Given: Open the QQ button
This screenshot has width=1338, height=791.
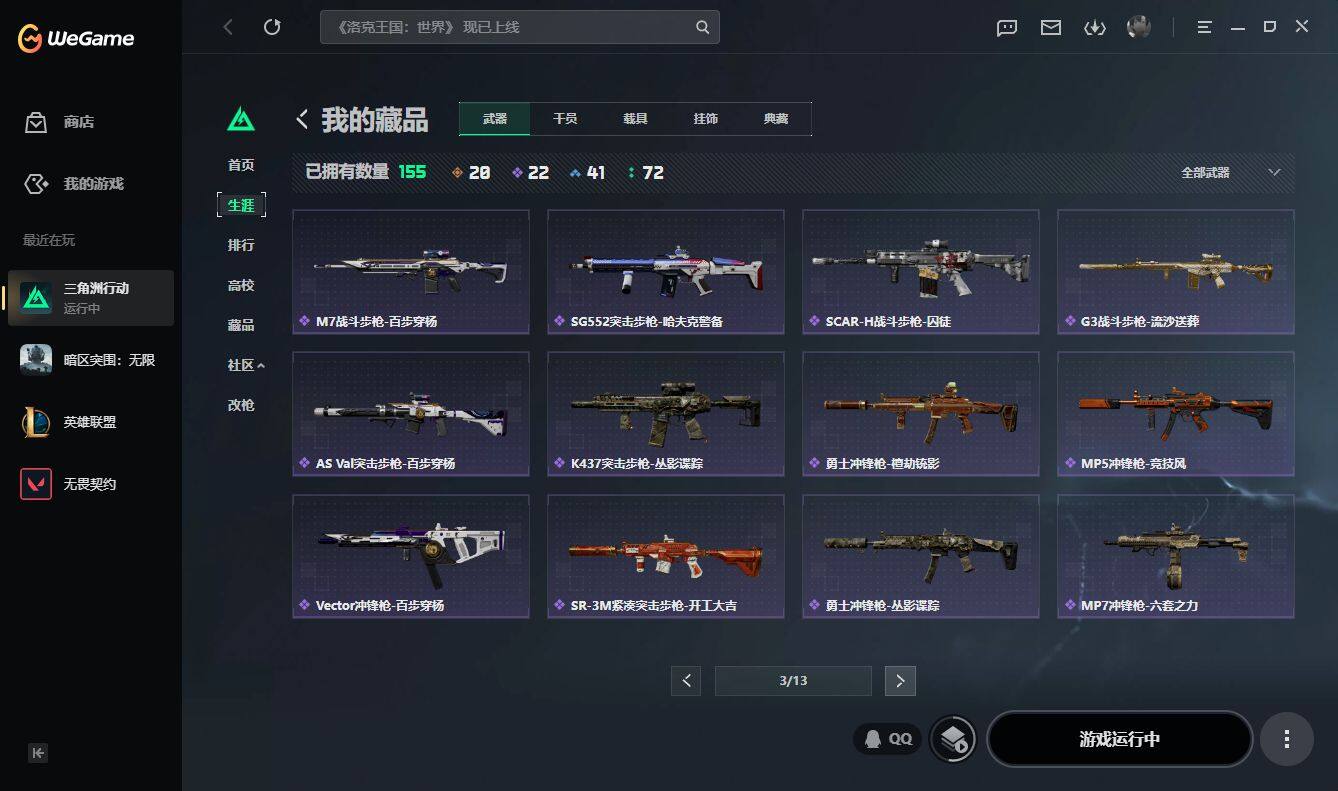Looking at the screenshot, I should pos(888,739).
